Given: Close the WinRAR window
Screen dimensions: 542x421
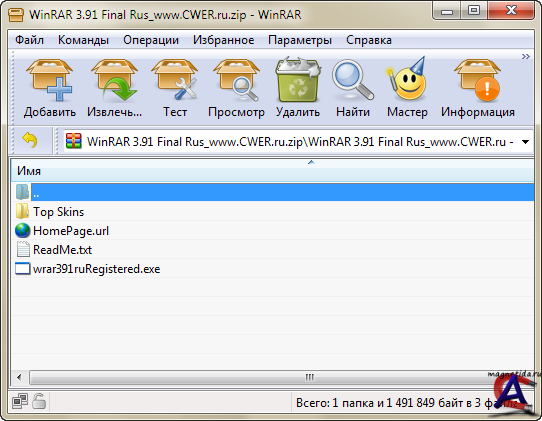Looking at the screenshot, I should tap(511, 11).
